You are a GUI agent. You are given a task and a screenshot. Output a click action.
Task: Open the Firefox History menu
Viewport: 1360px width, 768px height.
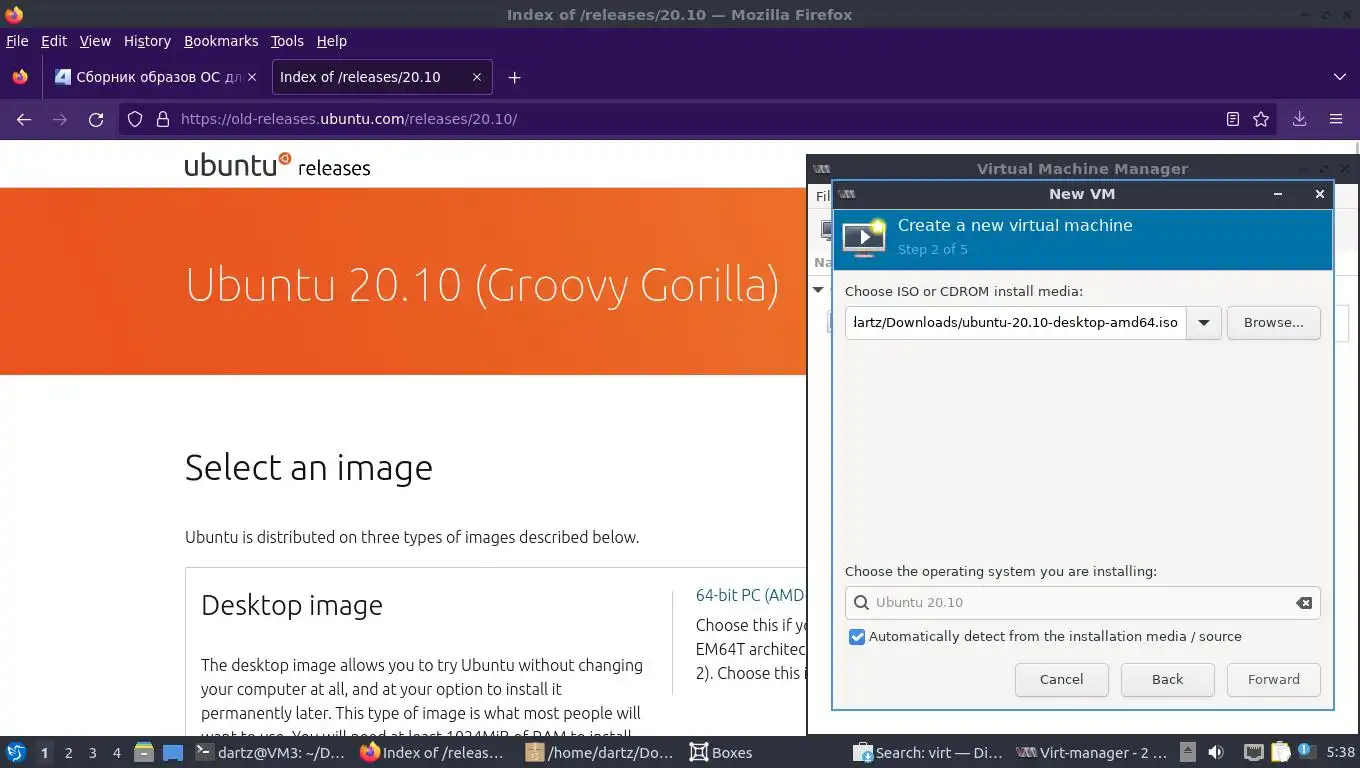click(147, 41)
